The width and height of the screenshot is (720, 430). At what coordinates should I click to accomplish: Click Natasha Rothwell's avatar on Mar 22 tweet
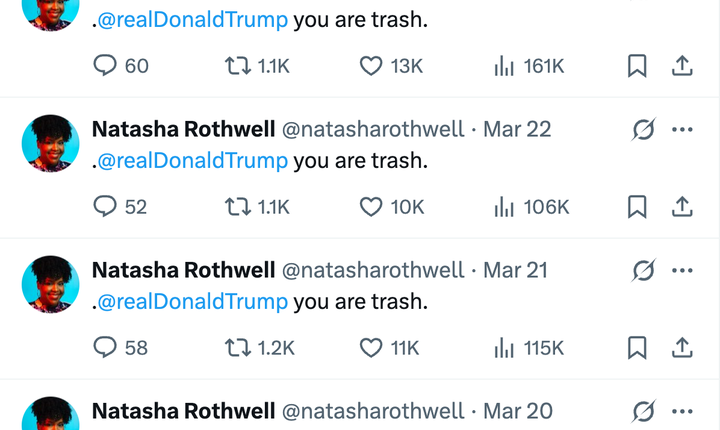point(50,143)
